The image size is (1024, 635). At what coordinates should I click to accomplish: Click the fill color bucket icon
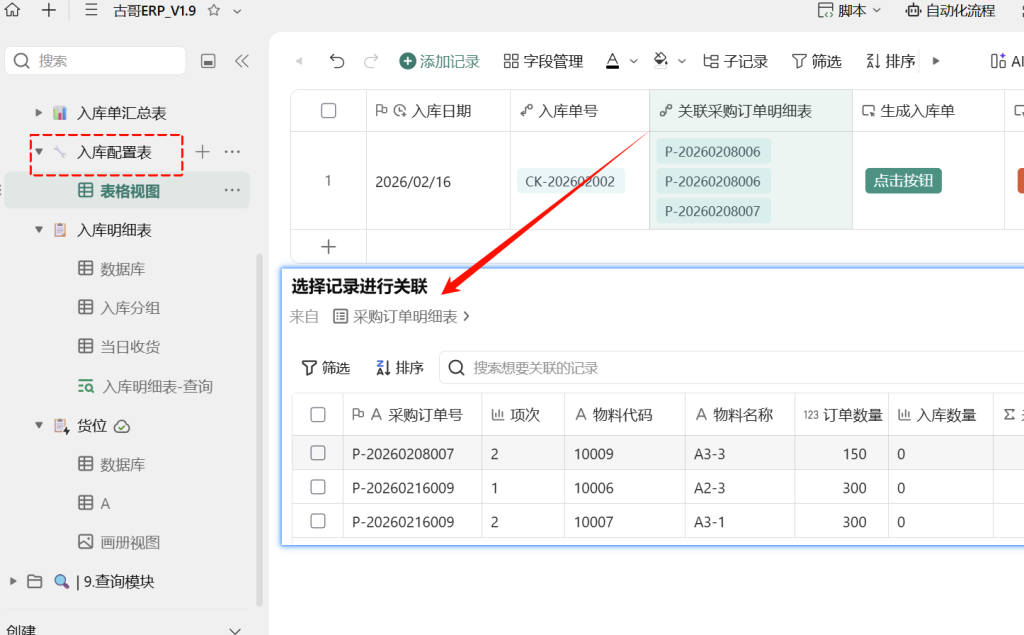coord(660,61)
